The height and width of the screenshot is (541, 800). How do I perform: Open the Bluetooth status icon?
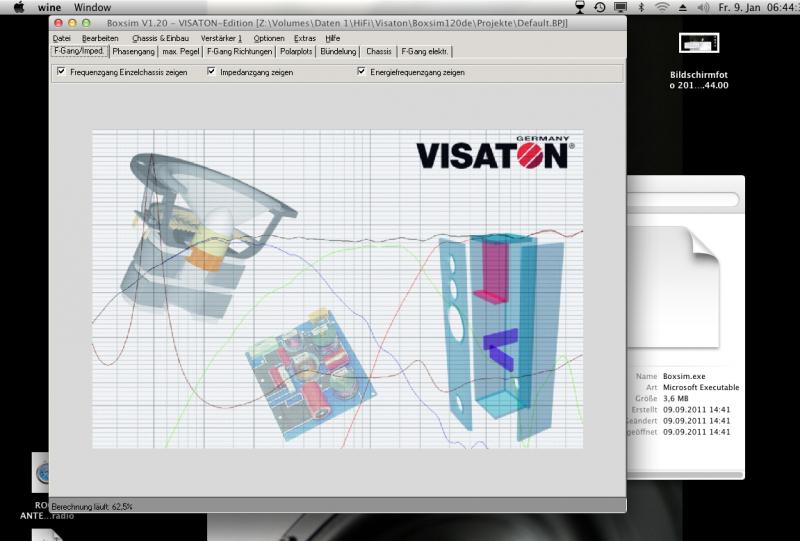point(642,7)
